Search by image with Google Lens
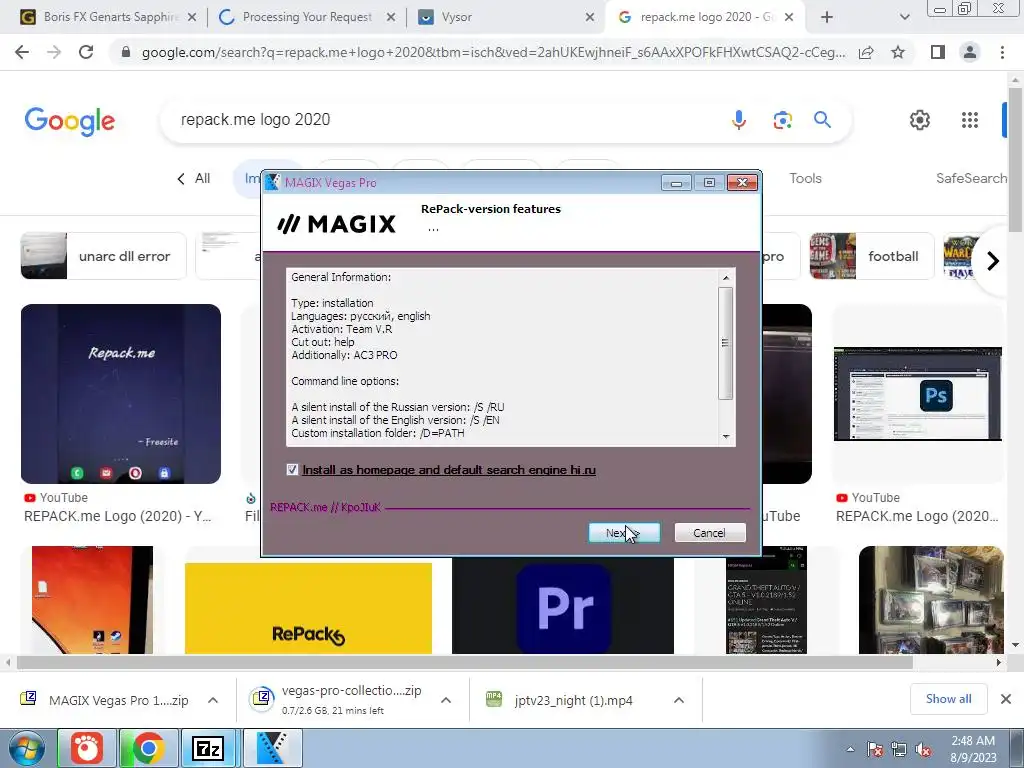Image resolution: width=1024 pixels, height=768 pixels. coord(782,120)
